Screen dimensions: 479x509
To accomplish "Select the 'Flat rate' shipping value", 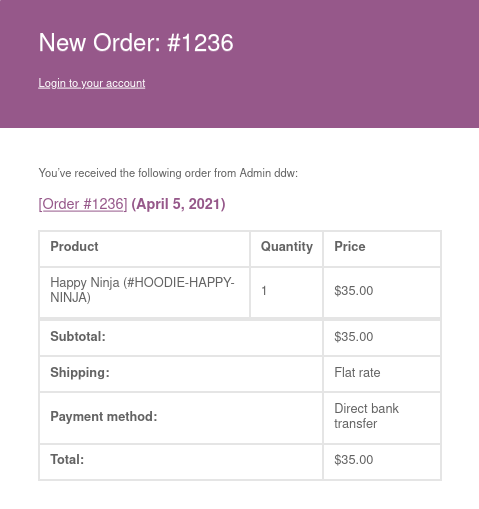I will [357, 373].
